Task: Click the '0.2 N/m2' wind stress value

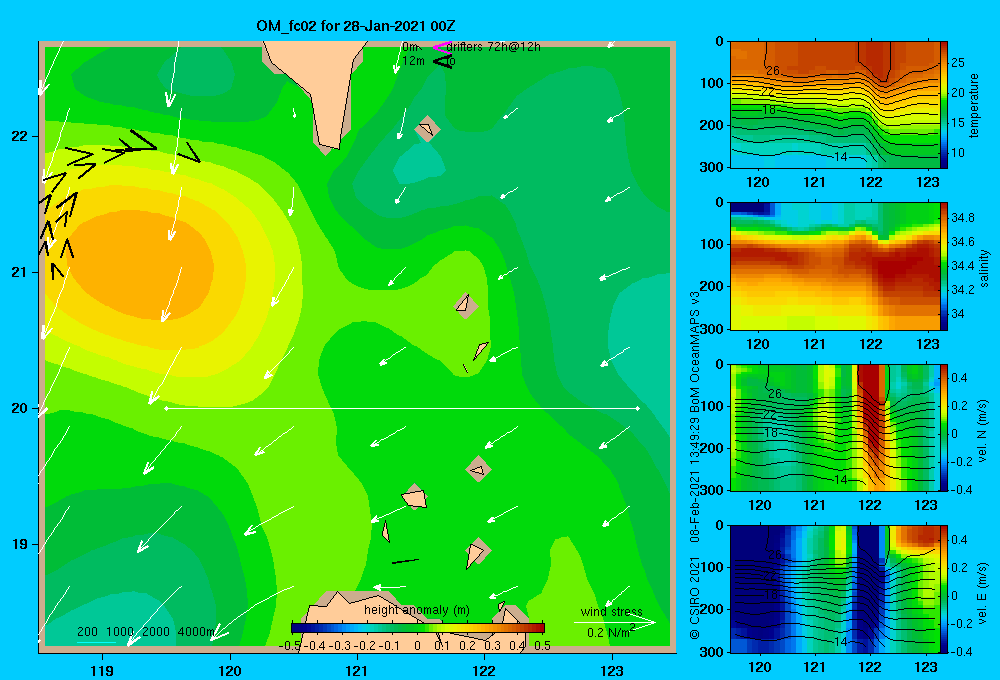Action: (x=611, y=632)
